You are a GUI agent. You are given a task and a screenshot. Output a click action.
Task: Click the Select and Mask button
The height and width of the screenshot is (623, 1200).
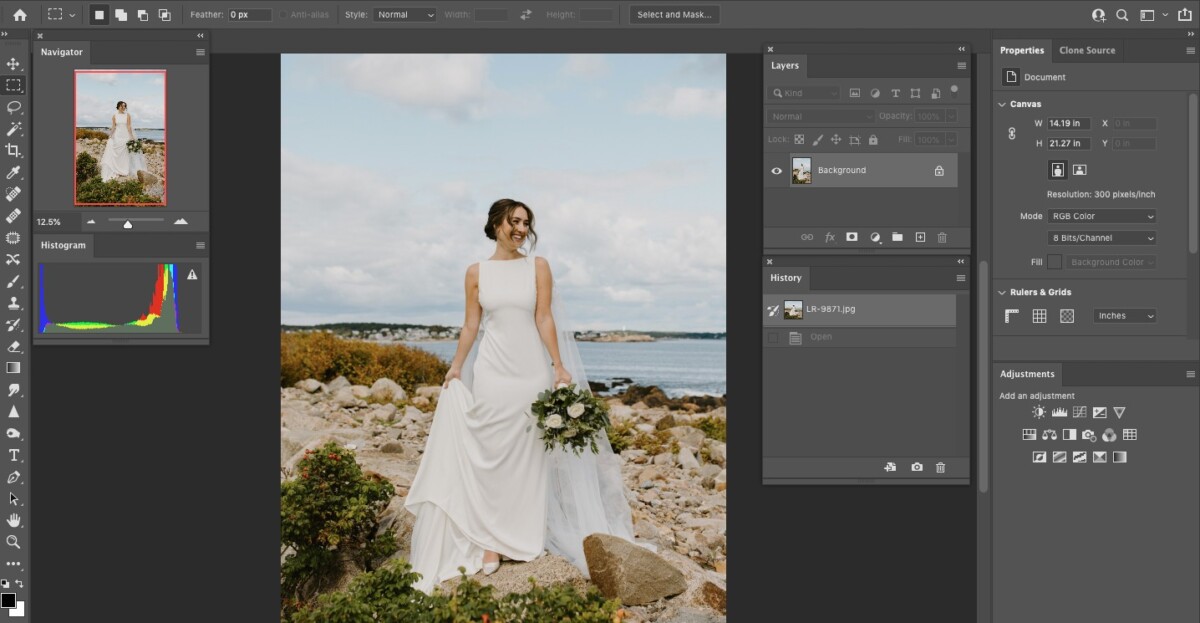(x=673, y=15)
